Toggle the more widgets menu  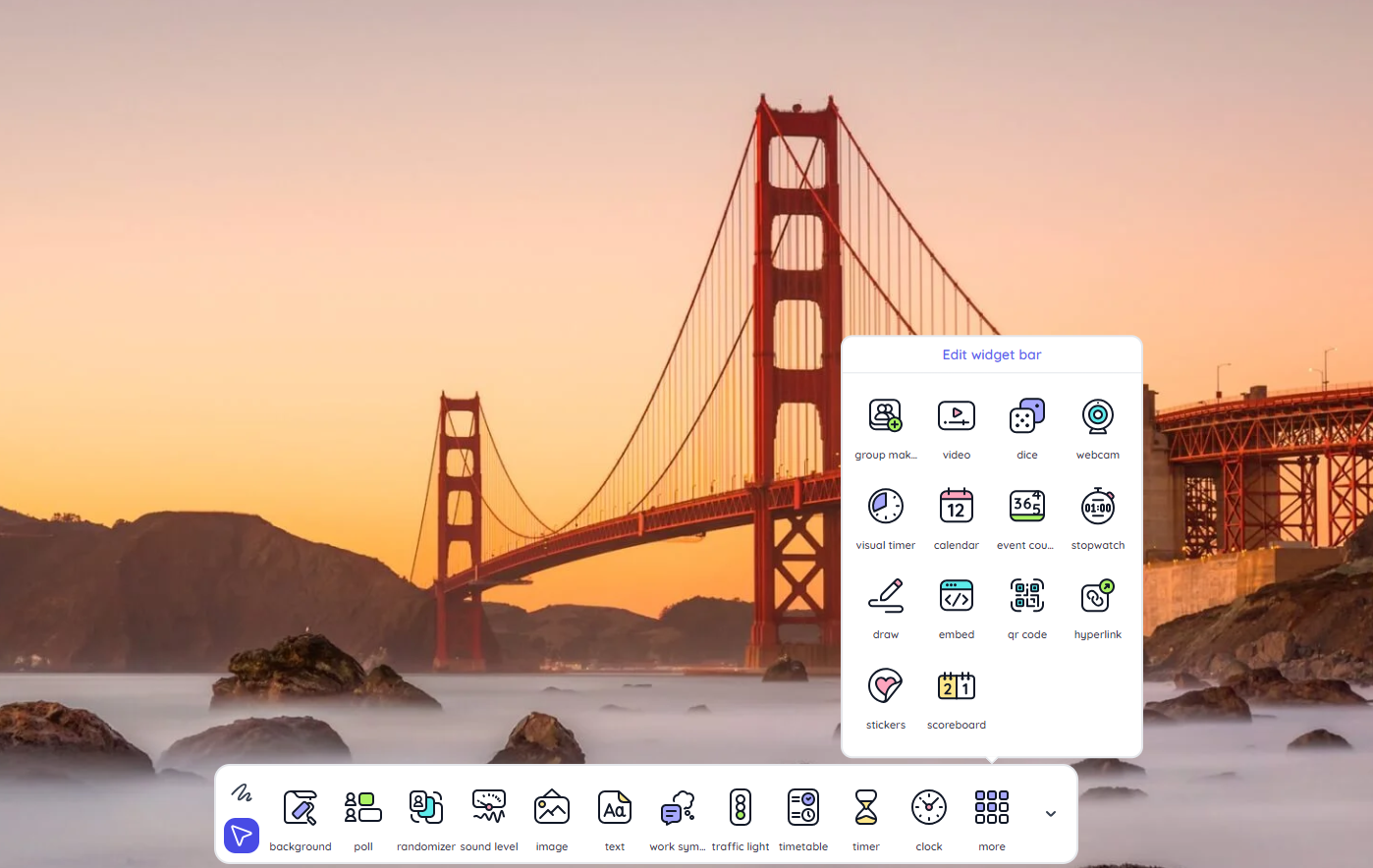tap(991, 814)
